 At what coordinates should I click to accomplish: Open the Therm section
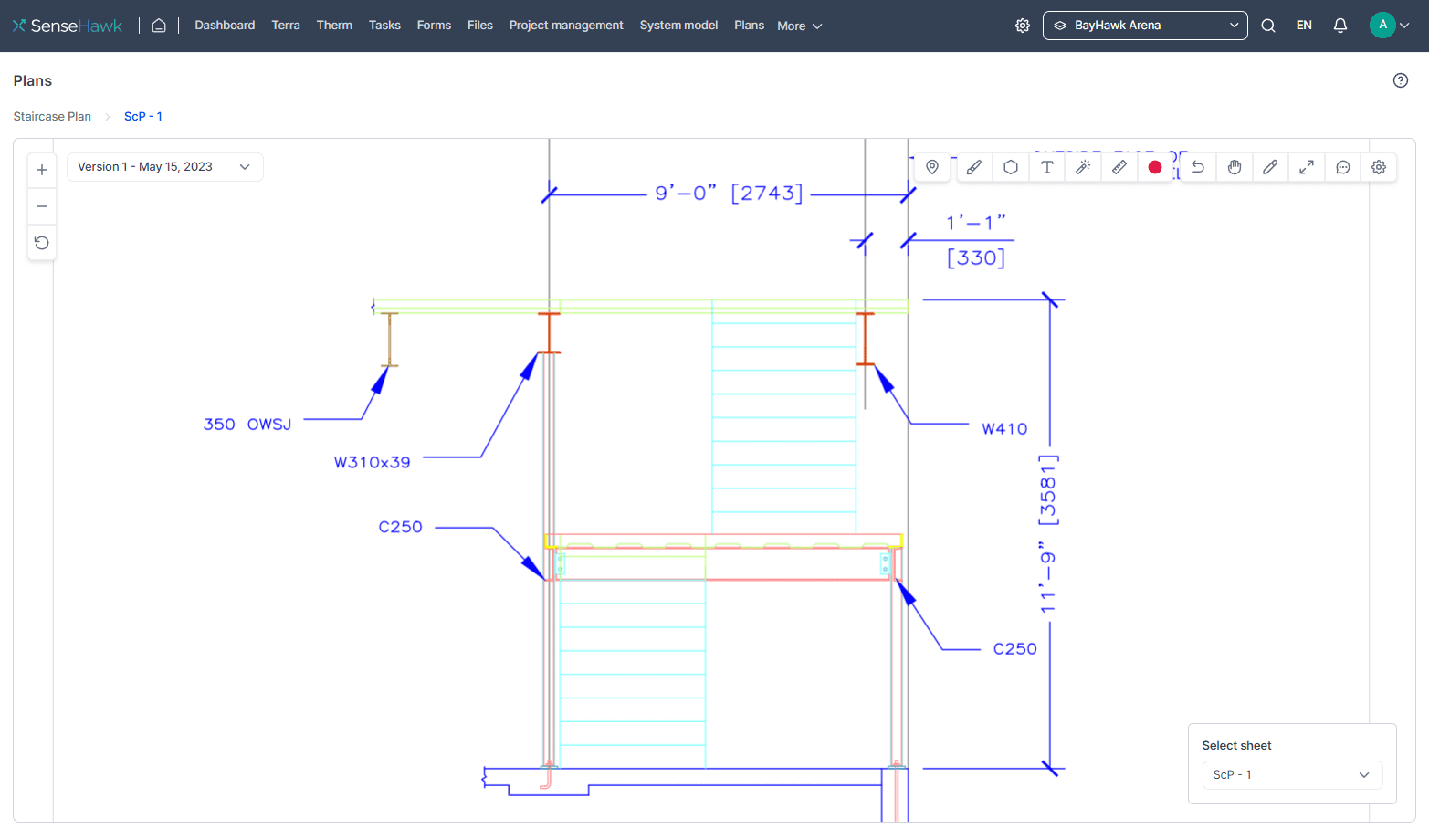tap(334, 25)
